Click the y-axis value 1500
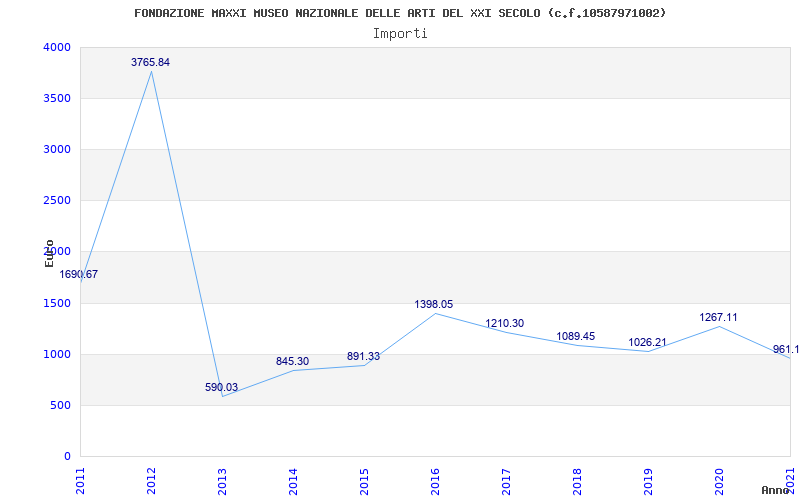This screenshot has width=800, height=500. [55, 304]
